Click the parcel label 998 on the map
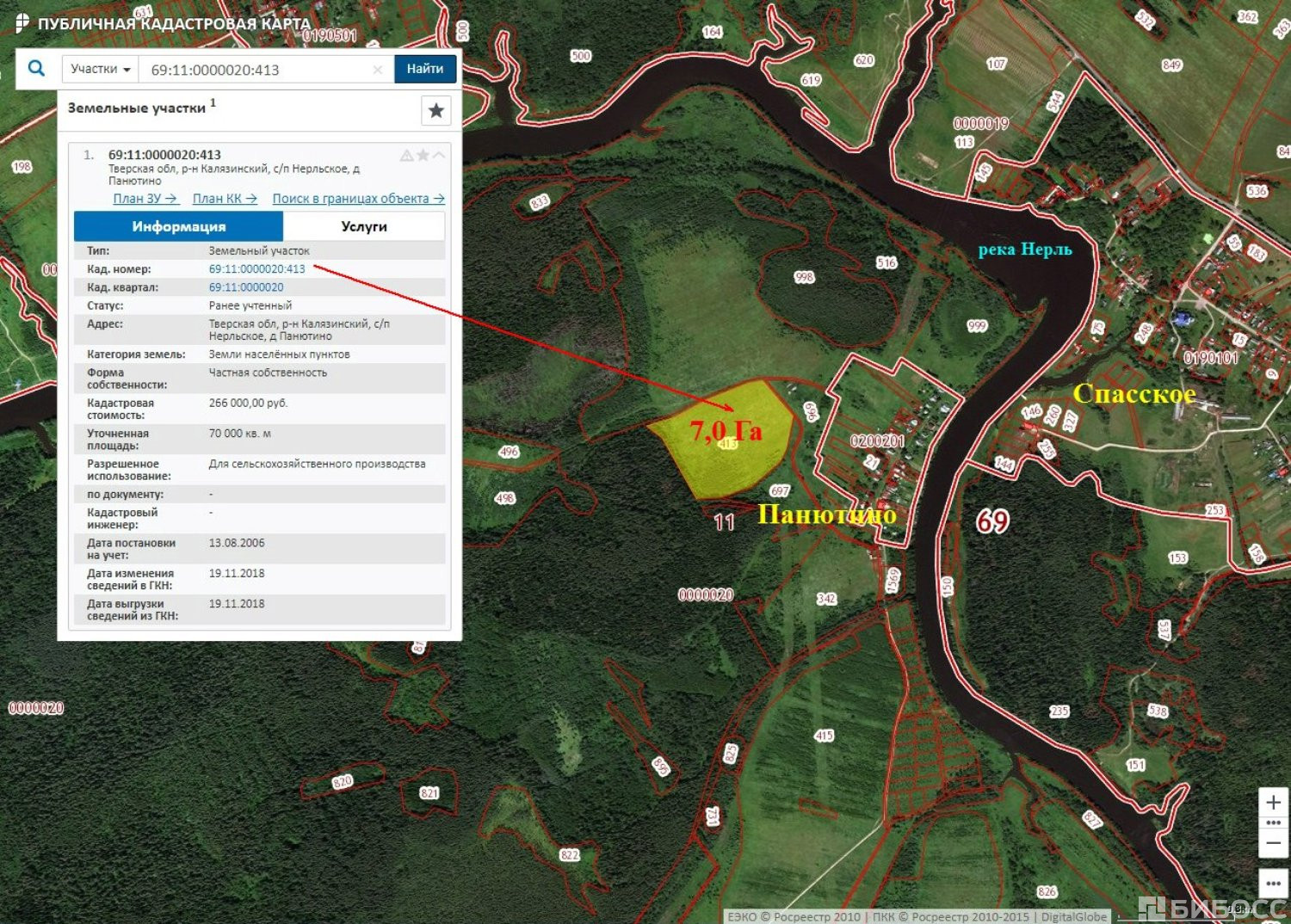1291x924 pixels. click(x=804, y=277)
